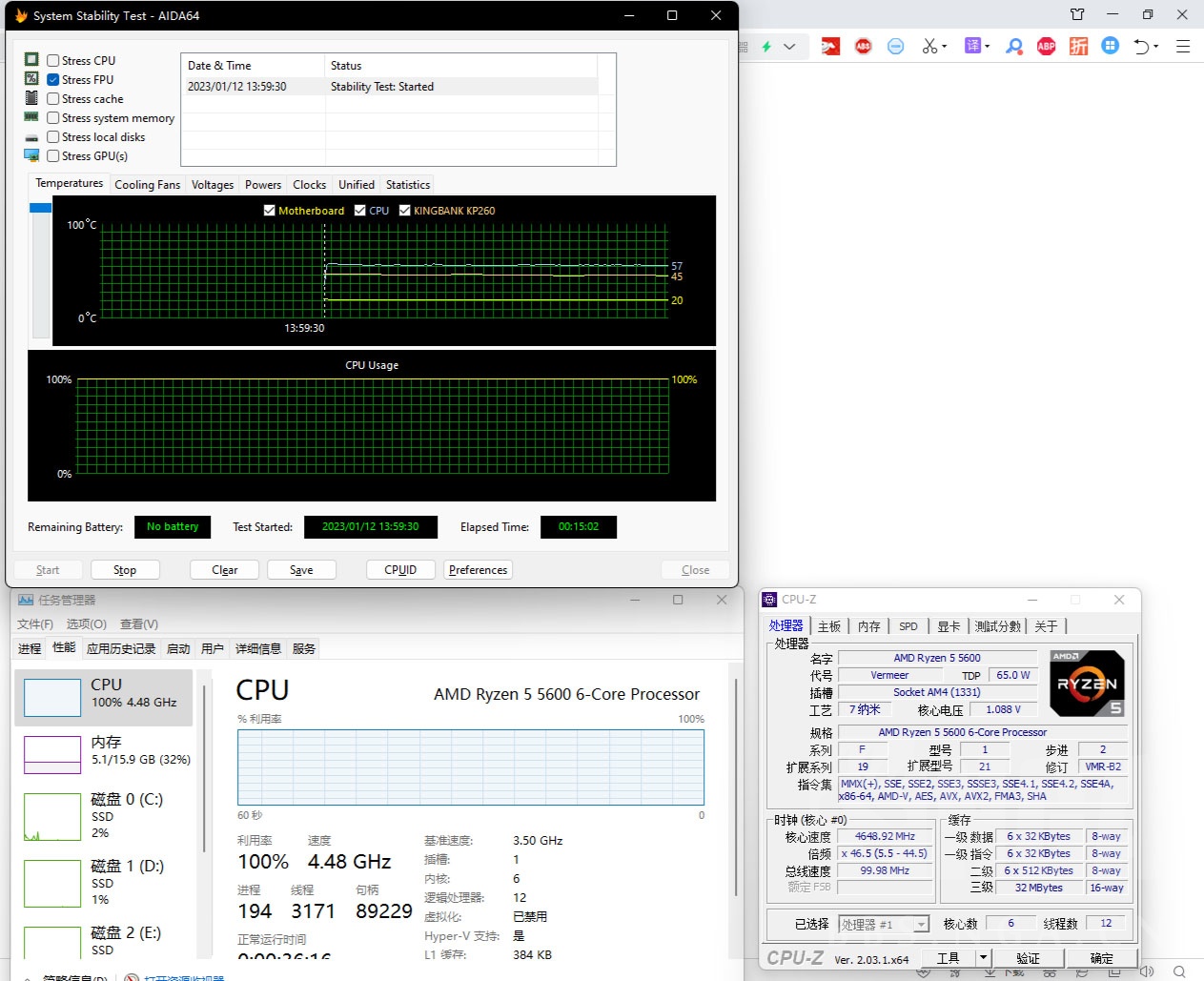Viewport: 1204px width, 981px height.
Task: Click the scissors screenshot tool icon
Action: [x=929, y=46]
